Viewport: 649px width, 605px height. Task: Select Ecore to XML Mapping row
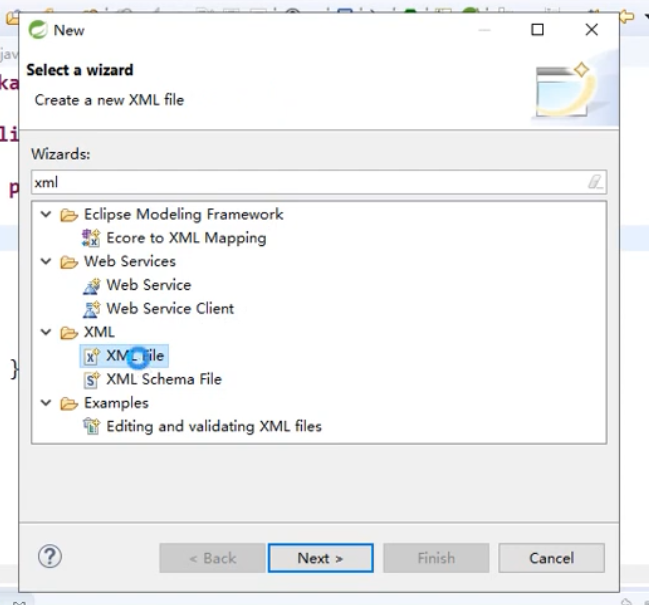174,238
